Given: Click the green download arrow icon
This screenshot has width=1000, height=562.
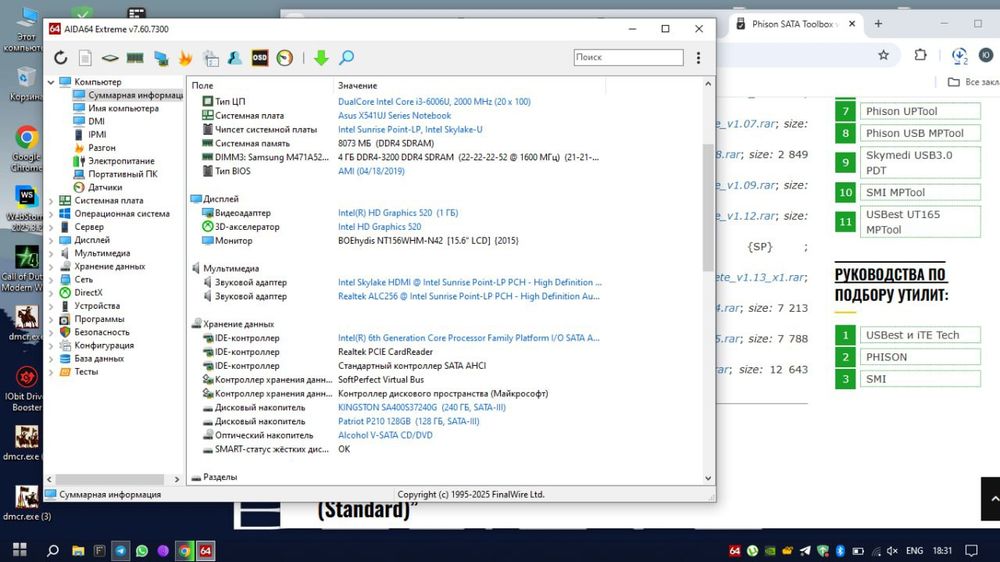Looking at the screenshot, I should click(321, 58).
